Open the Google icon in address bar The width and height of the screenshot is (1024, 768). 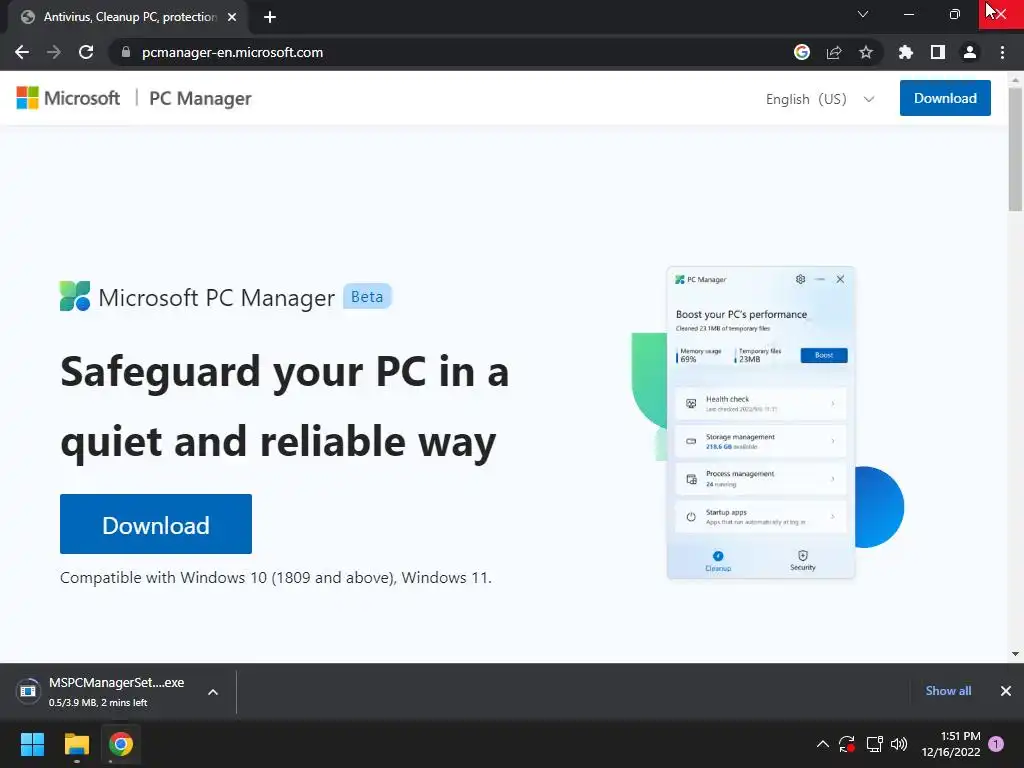[802, 52]
